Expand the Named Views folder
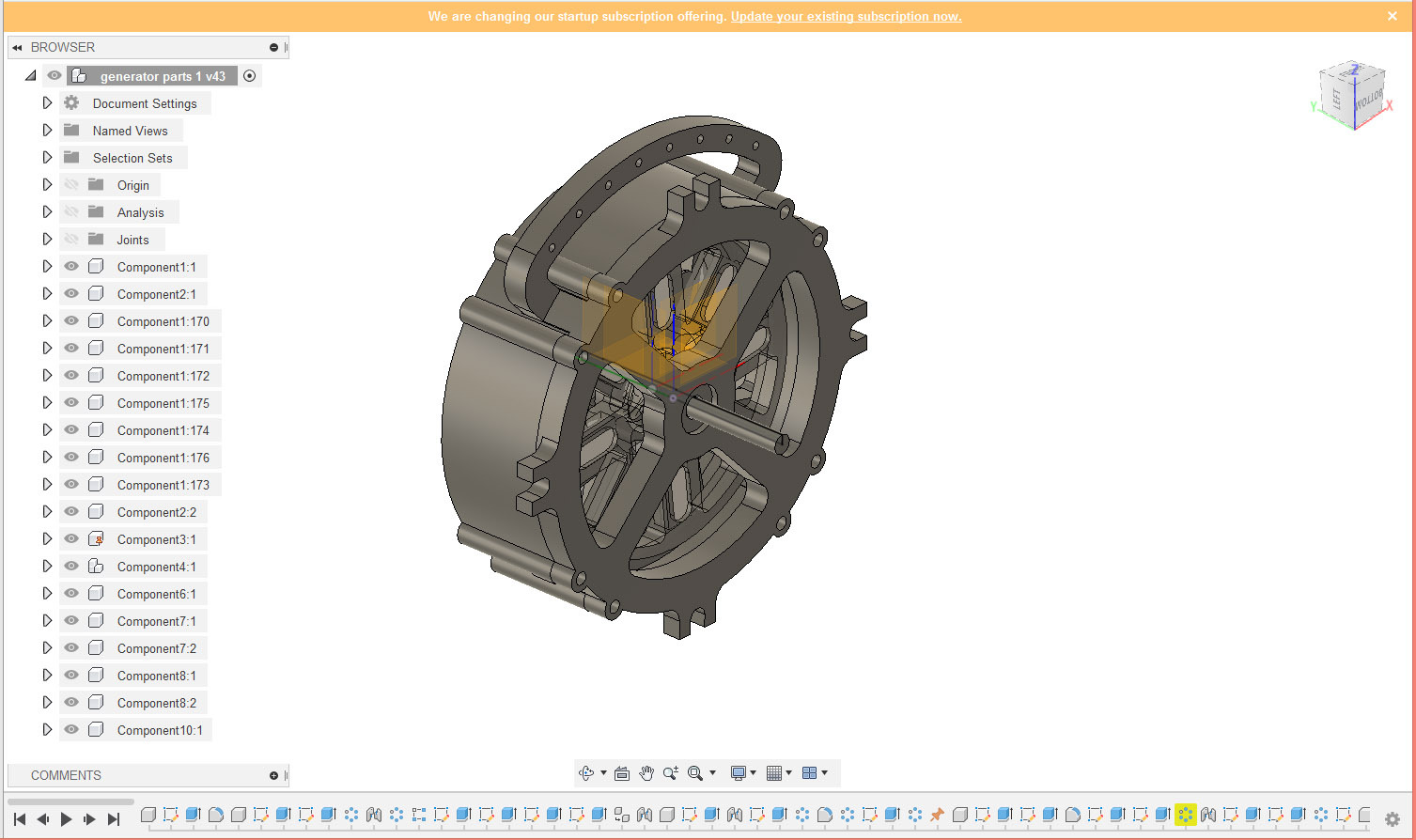 [47, 130]
